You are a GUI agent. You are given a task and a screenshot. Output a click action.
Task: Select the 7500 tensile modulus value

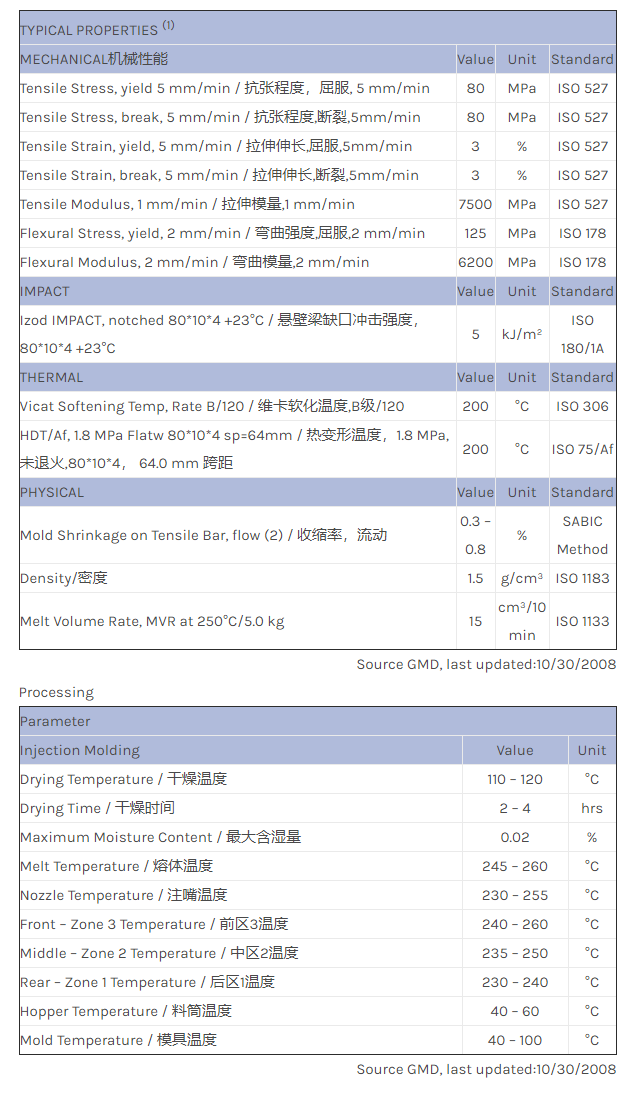[475, 204]
